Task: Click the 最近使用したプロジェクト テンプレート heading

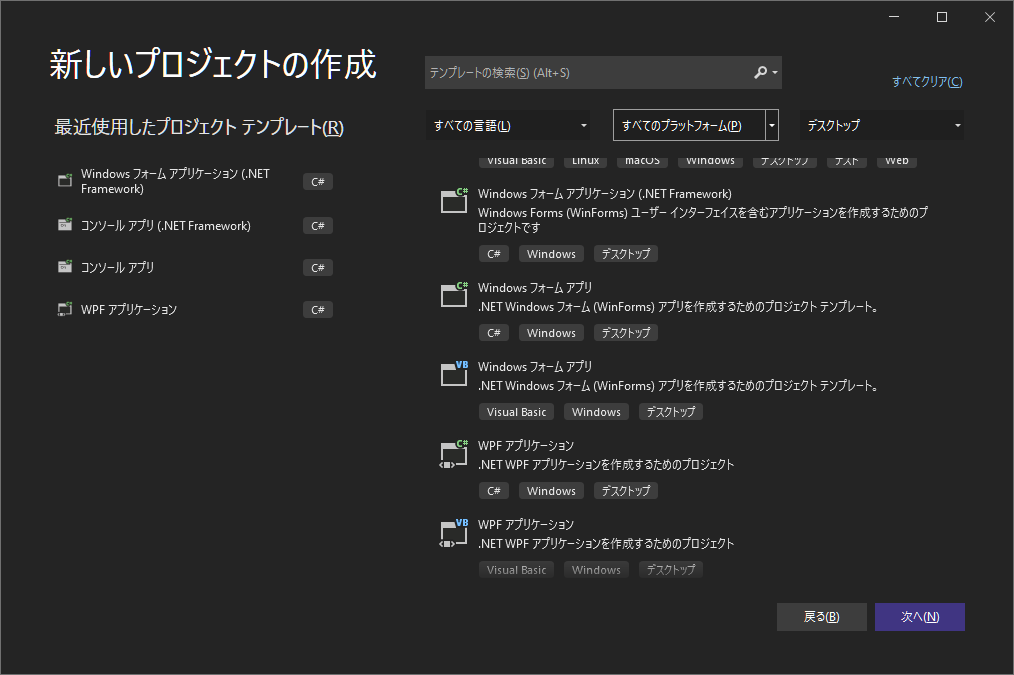Action: [x=199, y=127]
